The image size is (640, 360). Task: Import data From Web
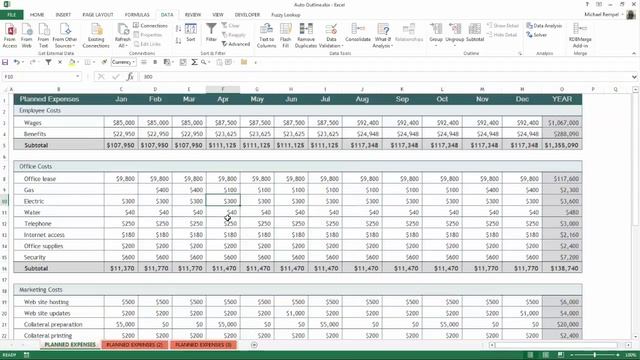pos(27,36)
